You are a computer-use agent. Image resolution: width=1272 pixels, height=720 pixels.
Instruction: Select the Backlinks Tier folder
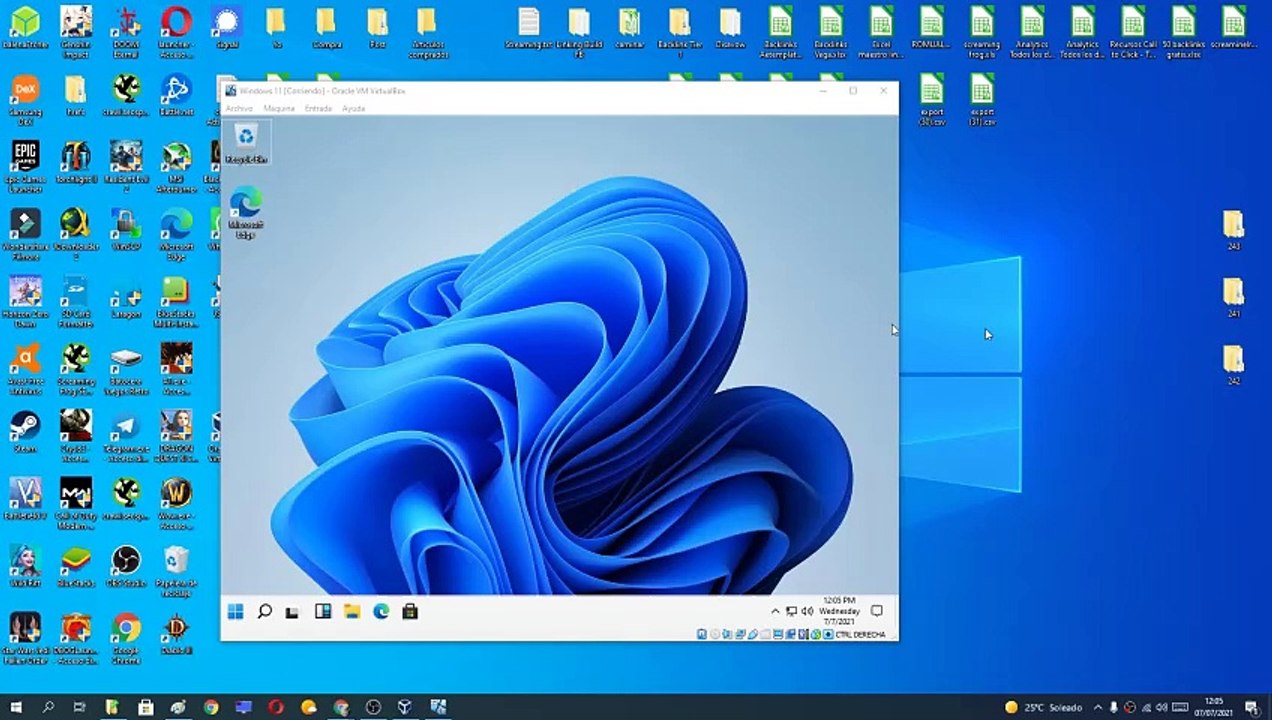coord(679,32)
